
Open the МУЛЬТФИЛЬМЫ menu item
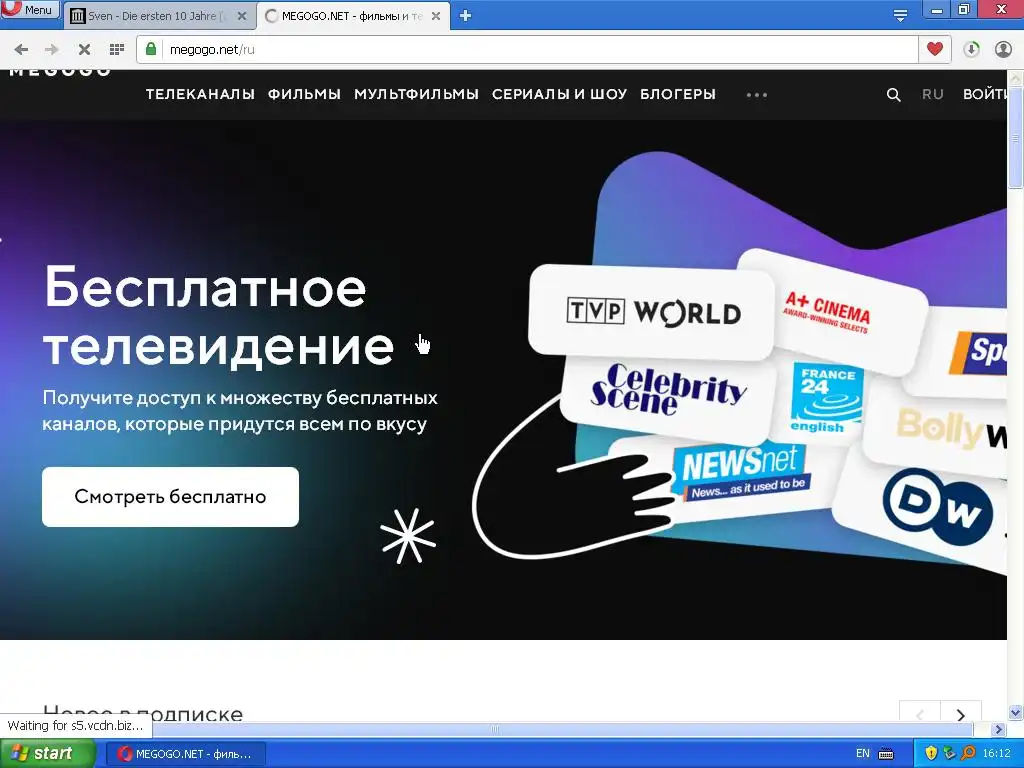[x=417, y=94]
